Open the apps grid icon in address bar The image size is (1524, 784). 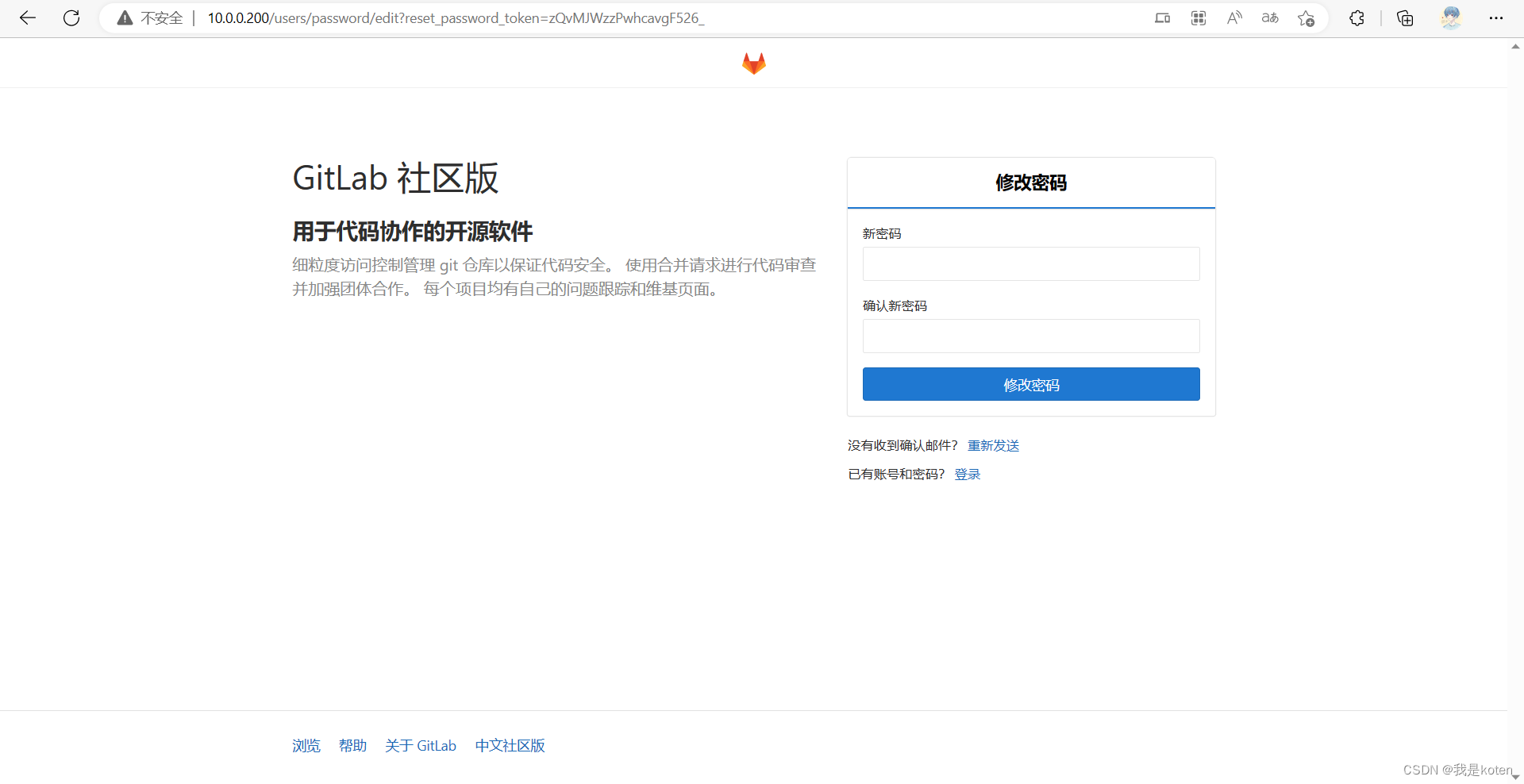point(1199,18)
